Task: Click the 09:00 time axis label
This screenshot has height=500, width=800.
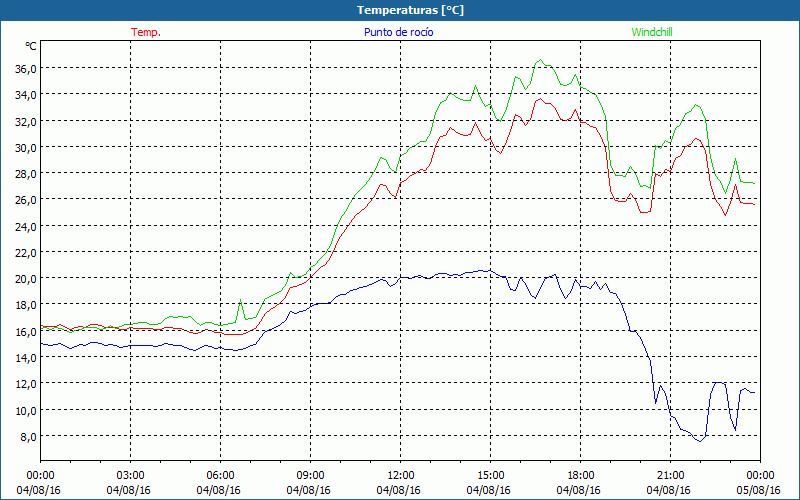Action: coord(310,476)
